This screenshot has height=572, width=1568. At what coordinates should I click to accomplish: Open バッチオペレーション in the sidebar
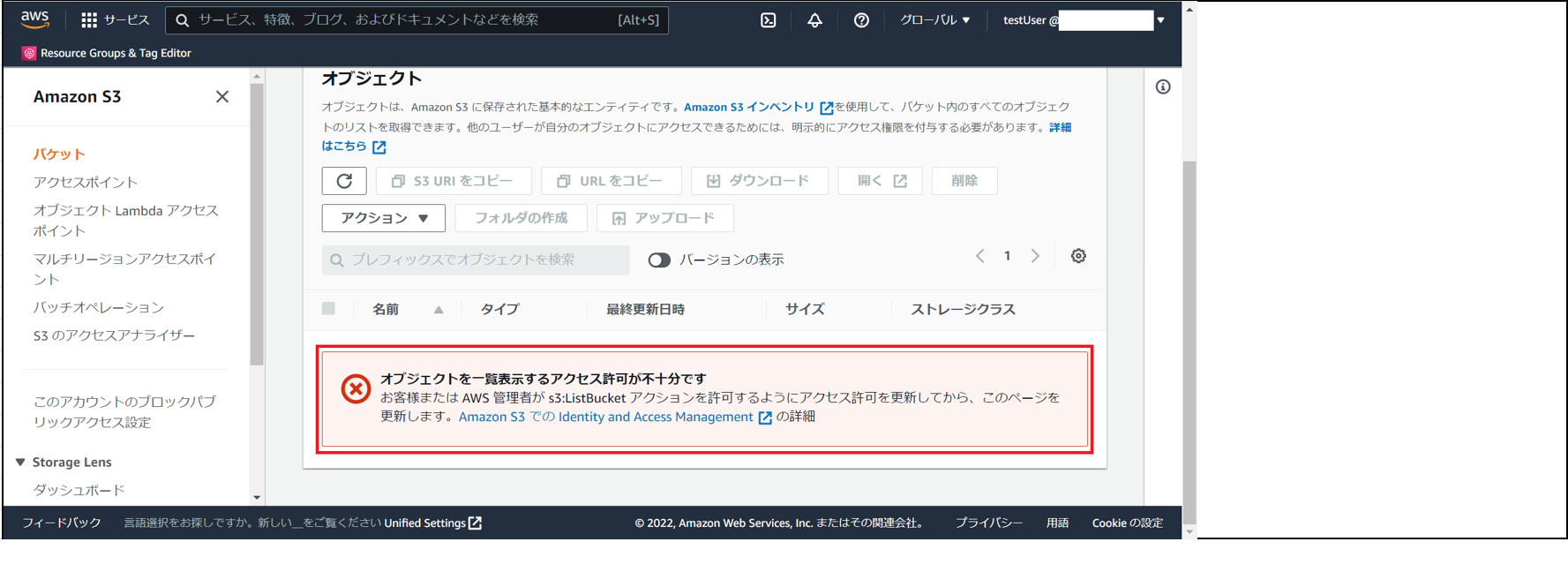click(x=99, y=307)
